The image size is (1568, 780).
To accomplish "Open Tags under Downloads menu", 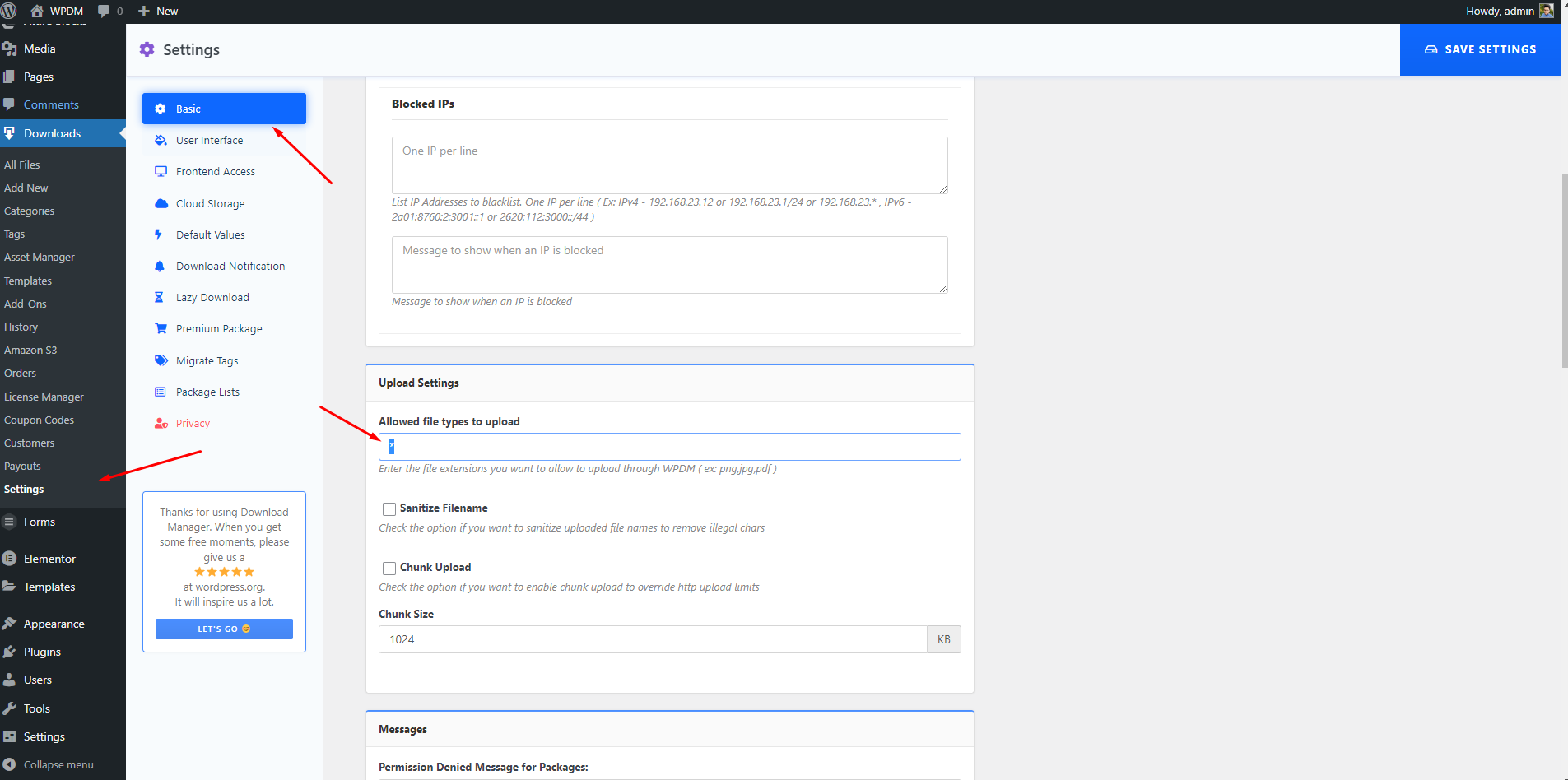I will pos(15,234).
